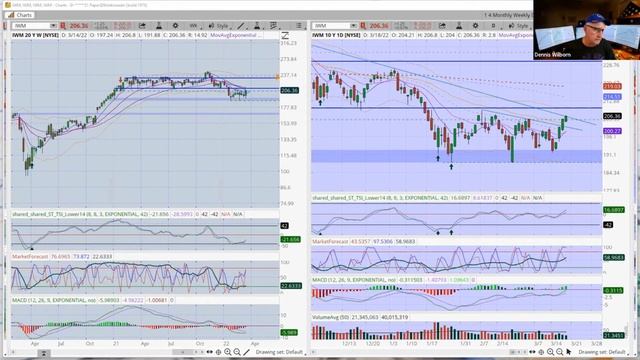Click the Monthly Weekly workspace label

point(508,15)
